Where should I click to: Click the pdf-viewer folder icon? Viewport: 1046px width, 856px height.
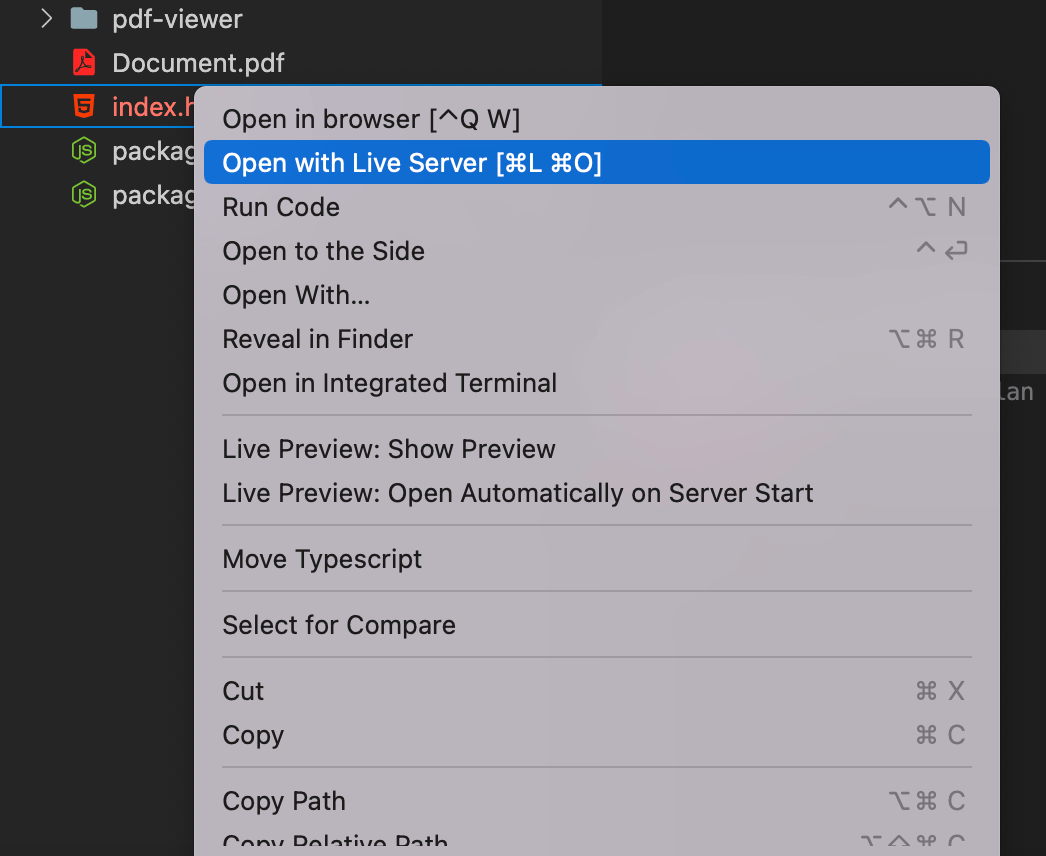click(x=84, y=19)
